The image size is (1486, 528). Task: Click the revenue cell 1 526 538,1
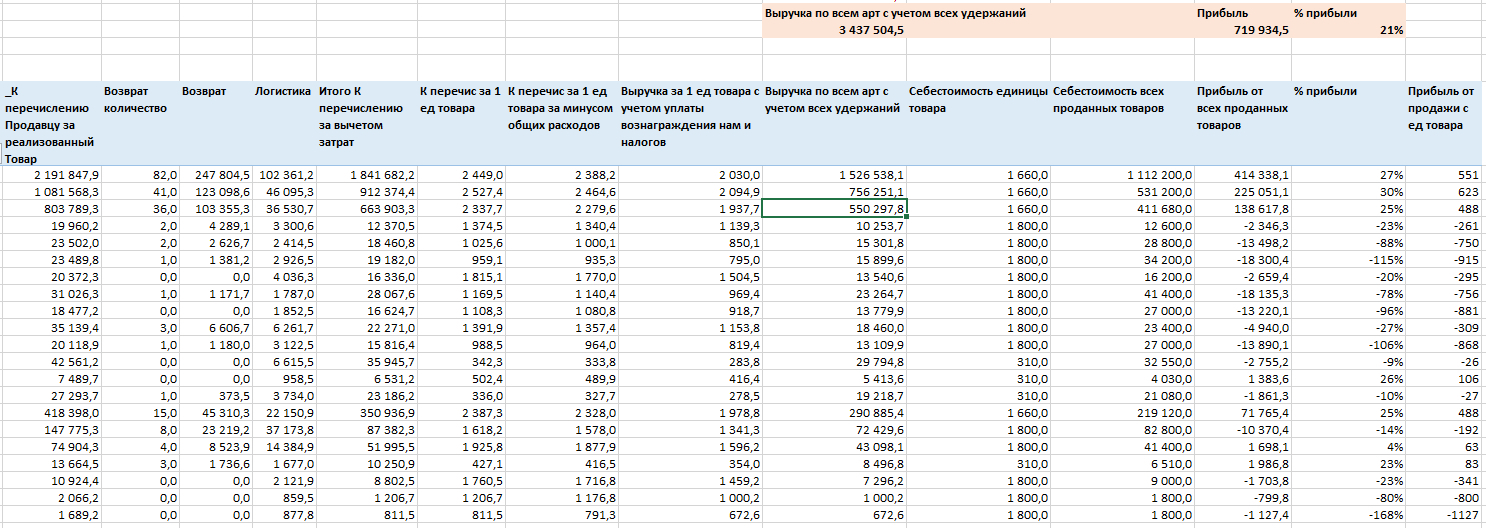pyautogui.click(x=835, y=175)
